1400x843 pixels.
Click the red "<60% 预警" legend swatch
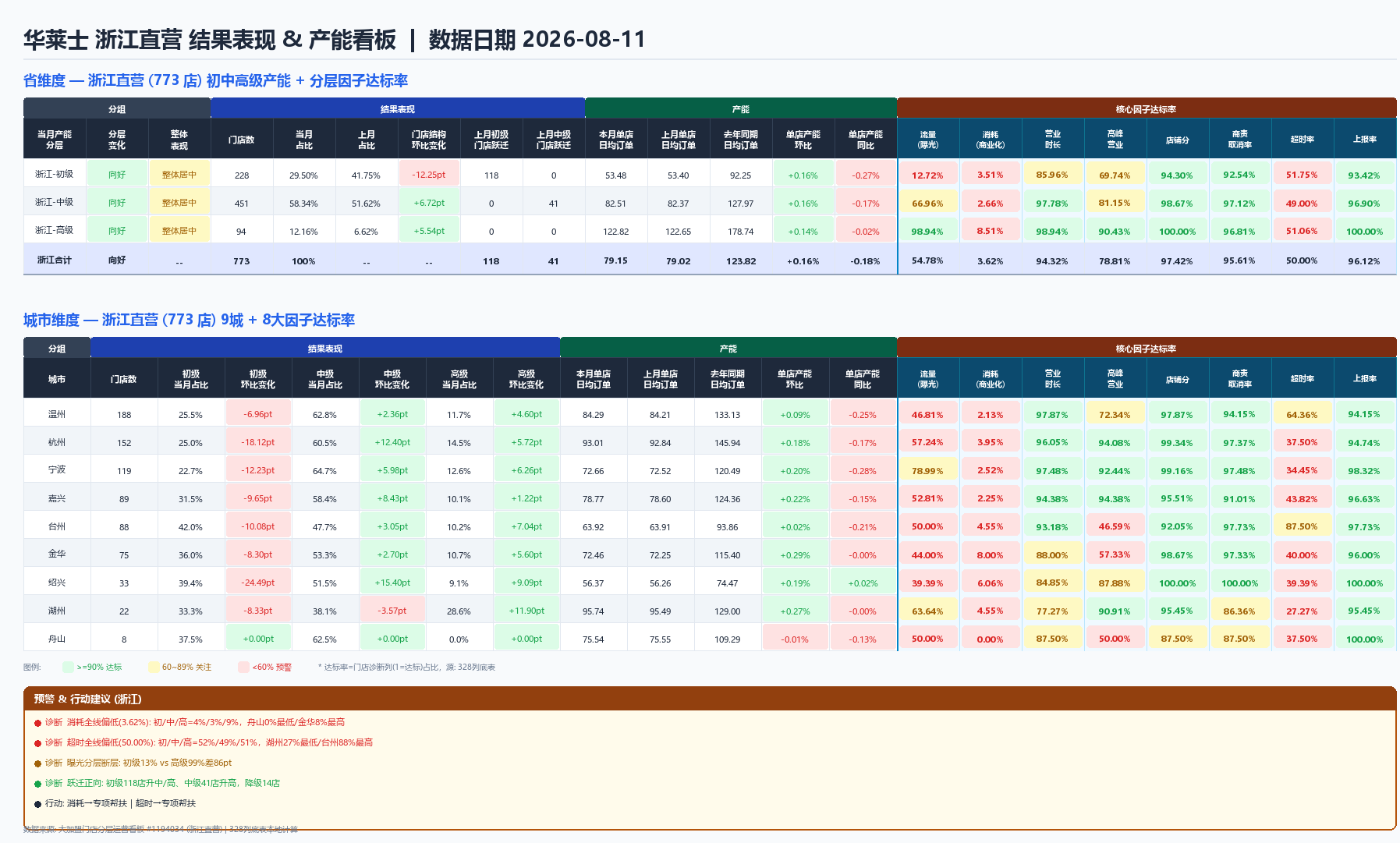pos(243,667)
